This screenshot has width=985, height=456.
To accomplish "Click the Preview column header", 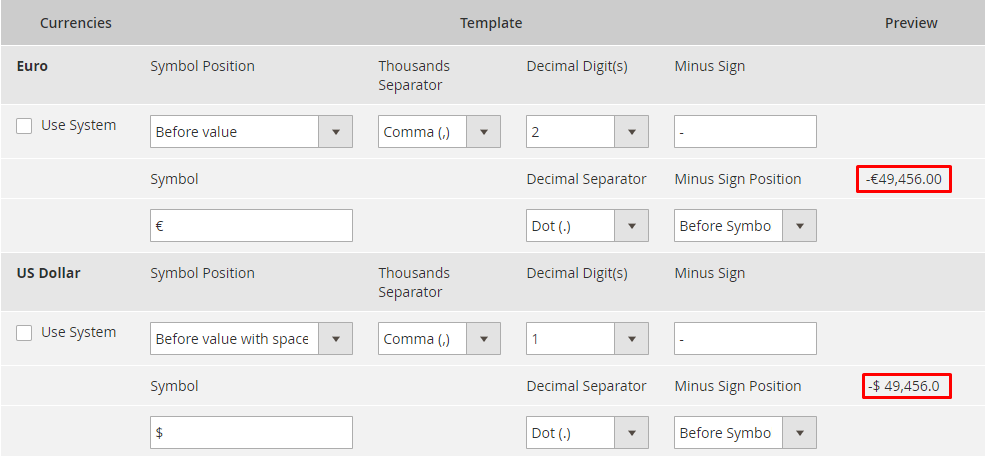I will pos(911,23).
